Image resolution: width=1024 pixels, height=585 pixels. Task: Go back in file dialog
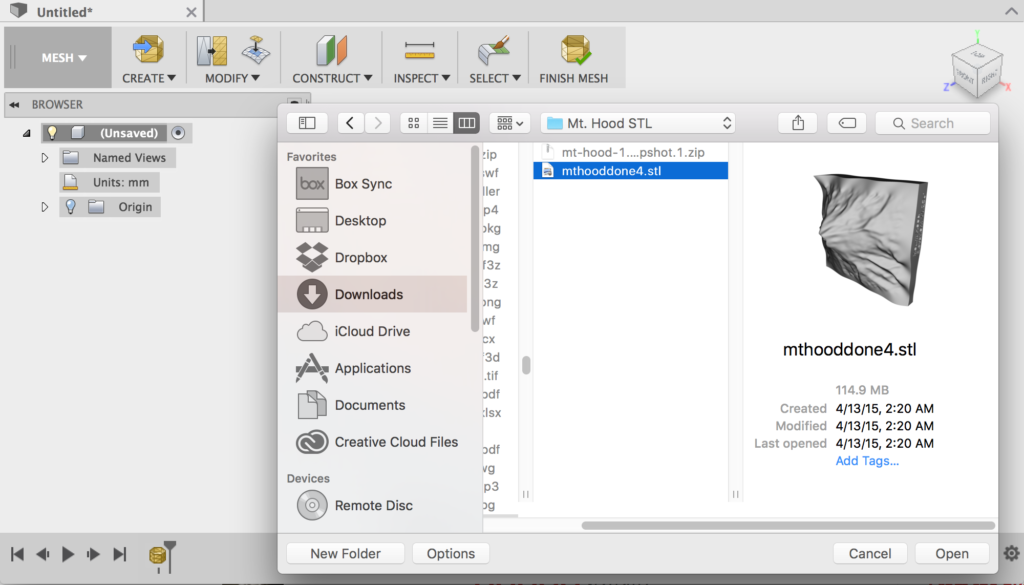tap(350, 123)
